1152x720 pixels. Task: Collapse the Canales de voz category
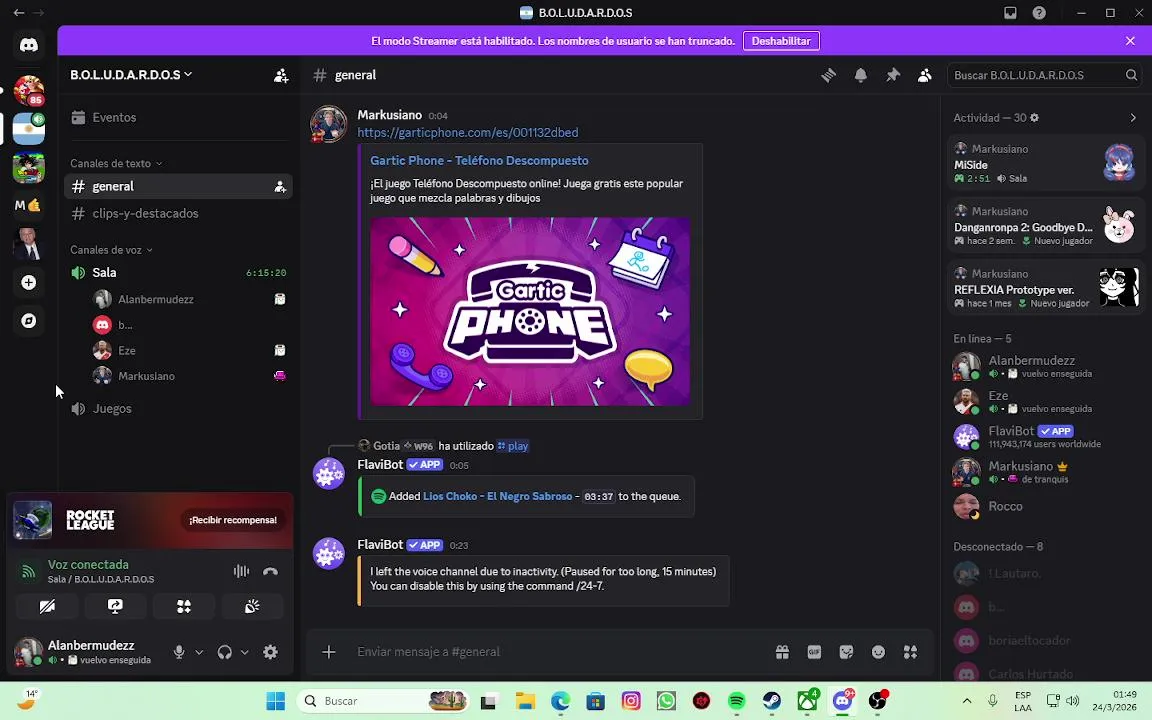click(x=111, y=250)
